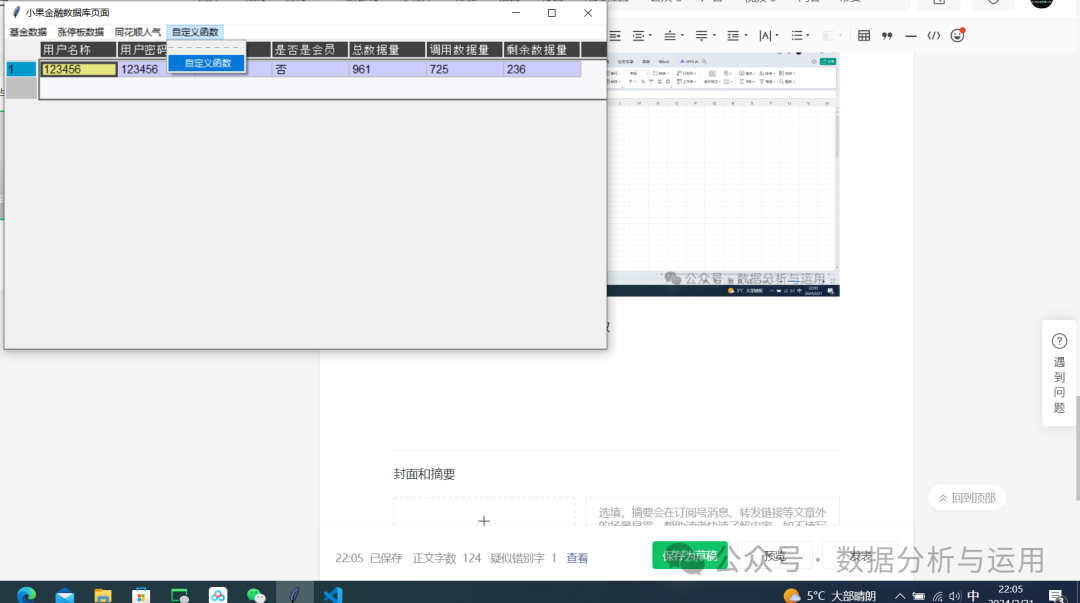Viewport: 1080px width, 603px height.
Task: Open the green monitor app in the taskbar
Action: (x=180, y=595)
